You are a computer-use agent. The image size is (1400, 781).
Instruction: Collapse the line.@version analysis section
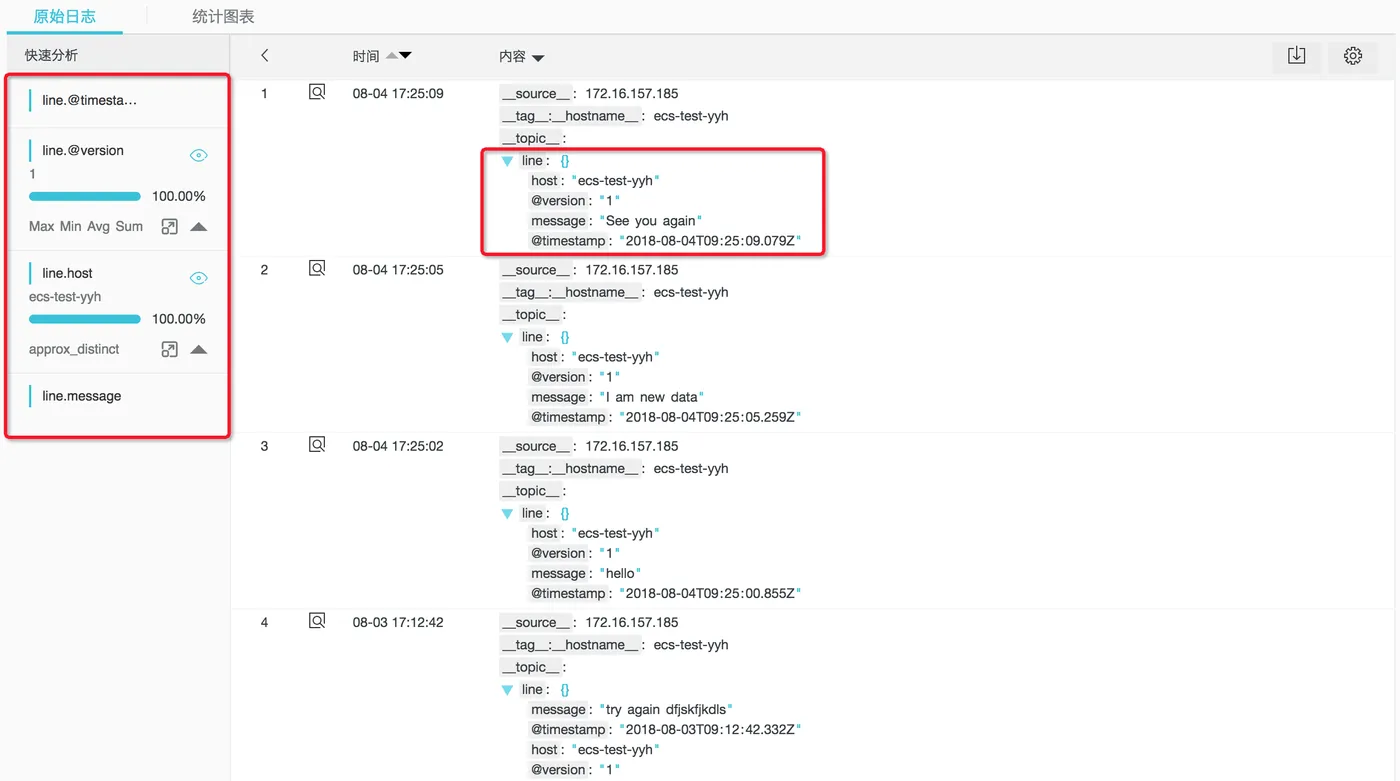click(198, 227)
